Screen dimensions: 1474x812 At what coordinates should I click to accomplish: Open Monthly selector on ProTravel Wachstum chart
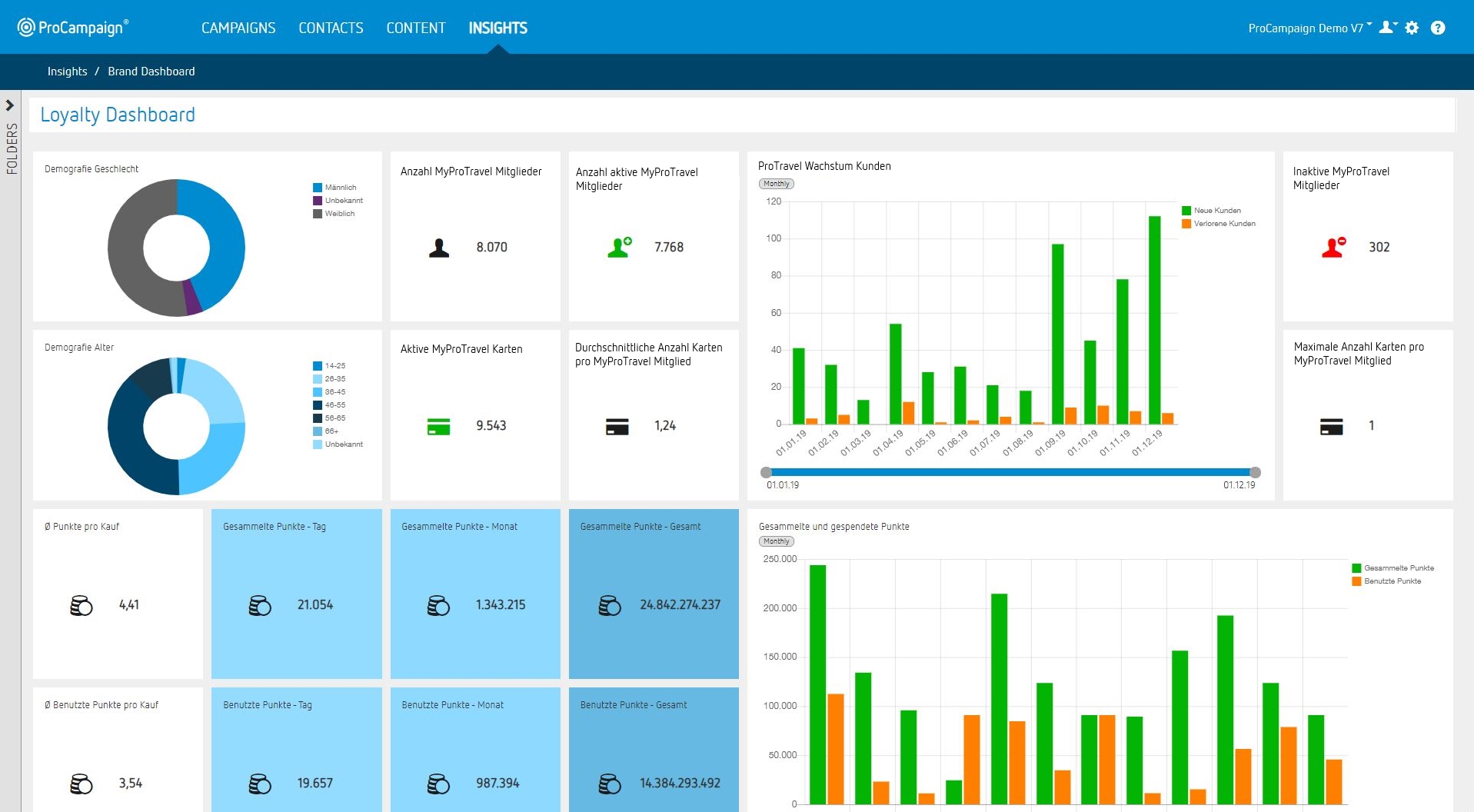point(776,184)
